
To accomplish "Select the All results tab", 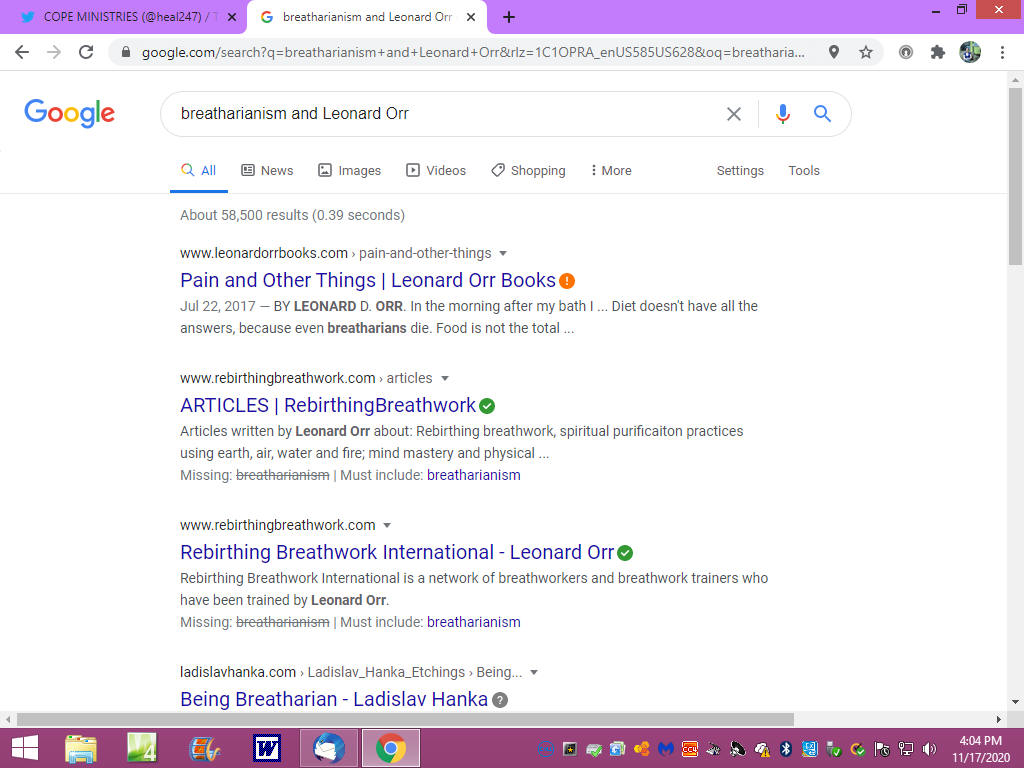I will click(x=199, y=170).
